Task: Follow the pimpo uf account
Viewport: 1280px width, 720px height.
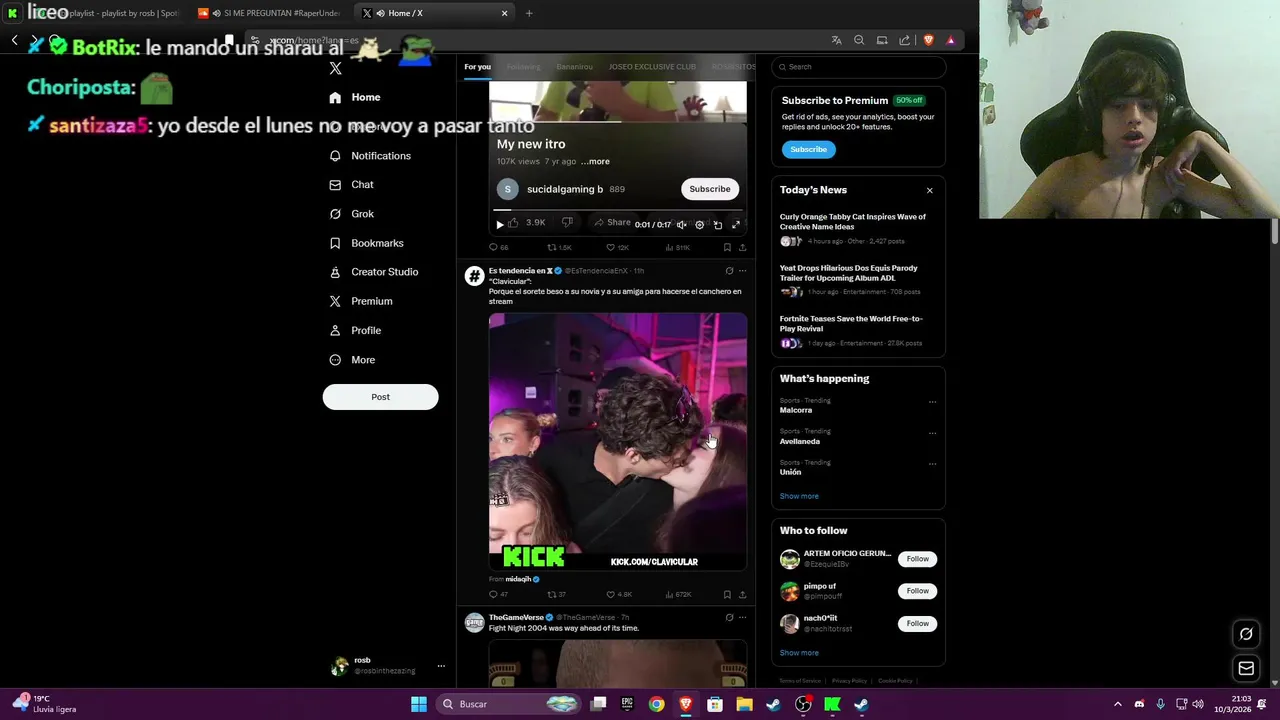Action: (917, 591)
